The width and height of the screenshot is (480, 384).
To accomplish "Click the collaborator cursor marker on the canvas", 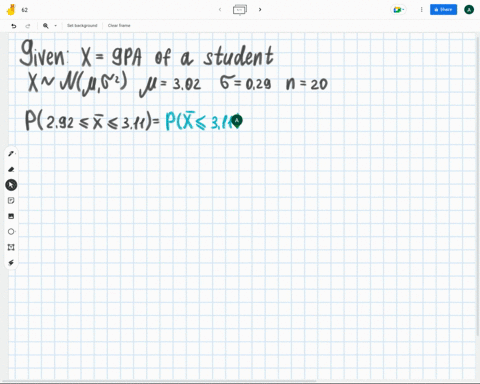I will click(x=237, y=121).
